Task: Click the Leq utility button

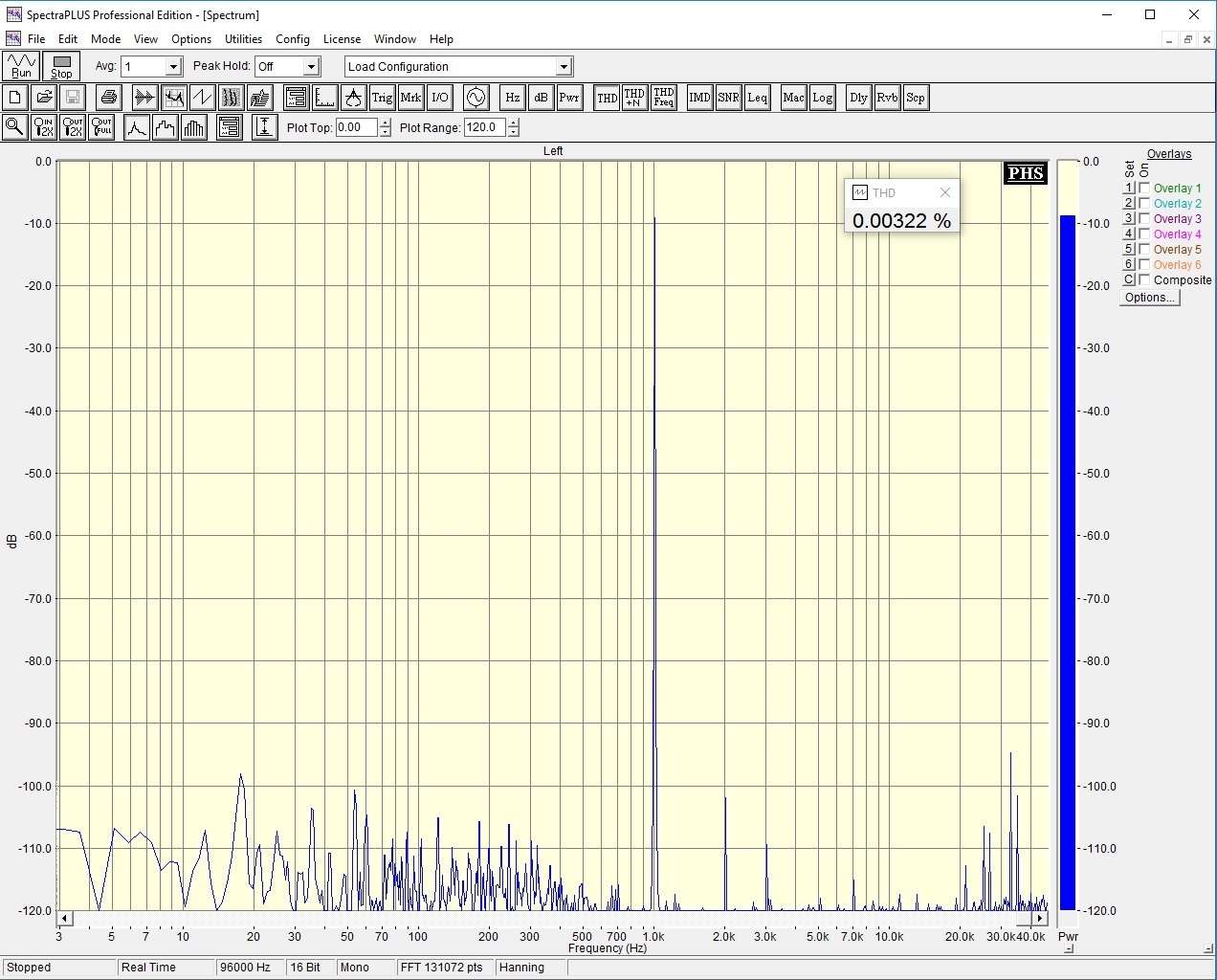Action: pos(758,98)
